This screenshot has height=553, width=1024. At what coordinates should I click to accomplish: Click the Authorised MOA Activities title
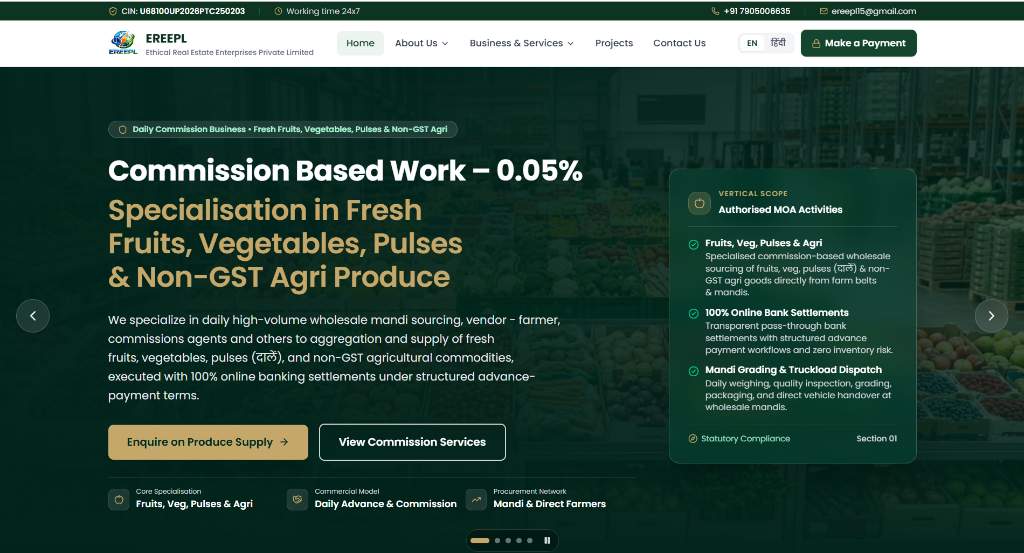tap(780, 210)
